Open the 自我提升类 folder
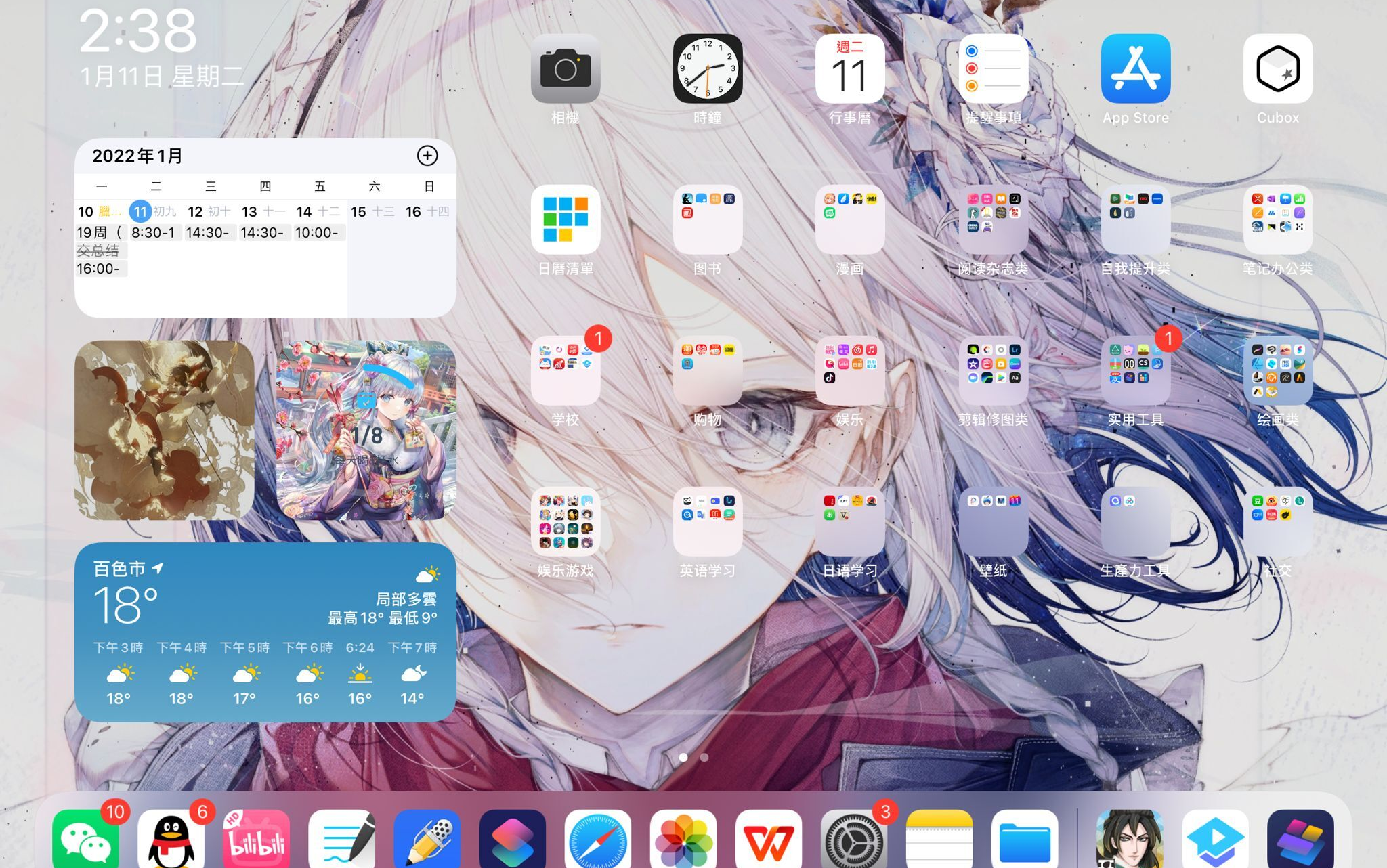Viewport: 1387px width, 868px height. pyautogui.click(x=1136, y=219)
